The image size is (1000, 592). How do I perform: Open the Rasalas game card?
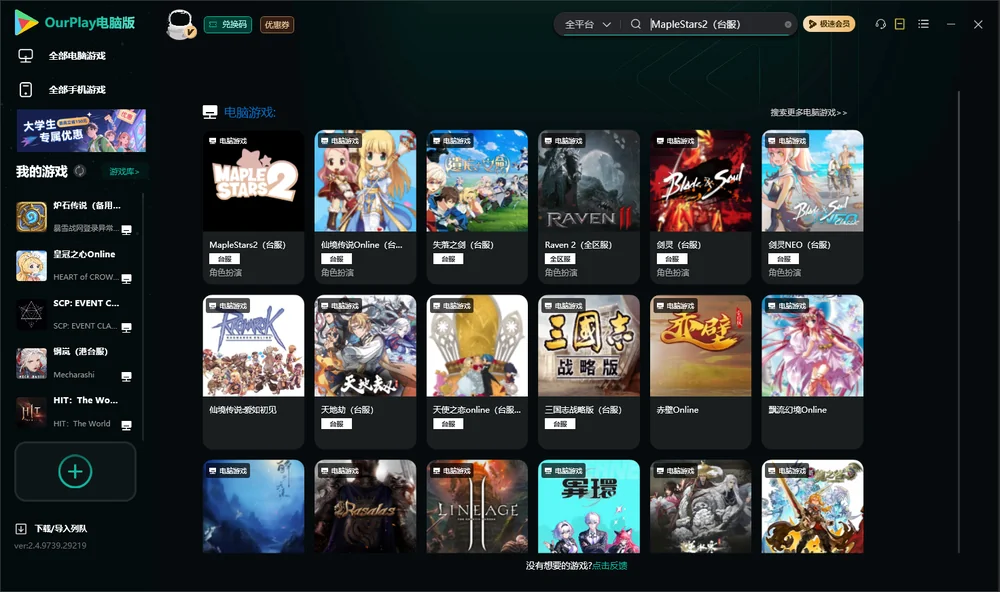click(365, 507)
